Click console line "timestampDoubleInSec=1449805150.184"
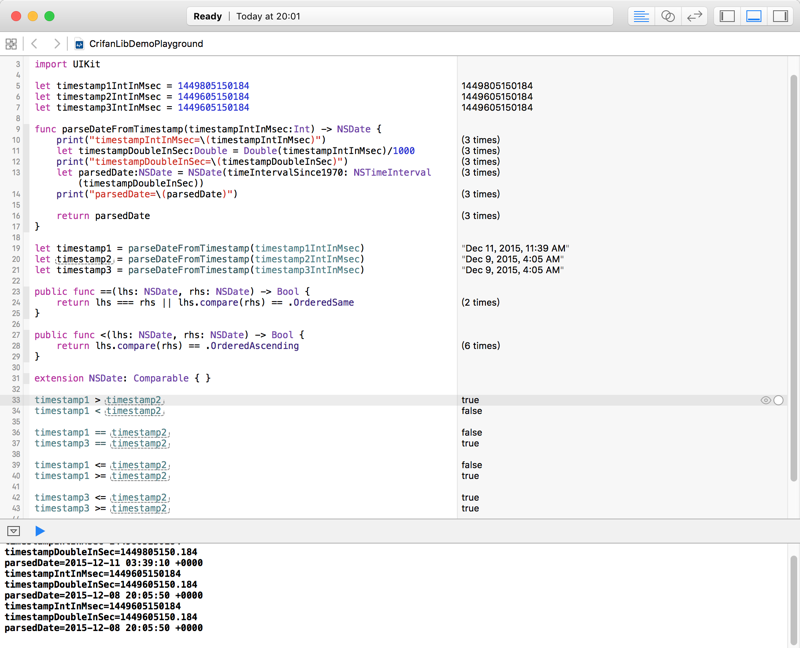The width and height of the screenshot is (800, 648). [x=101, y=552]
